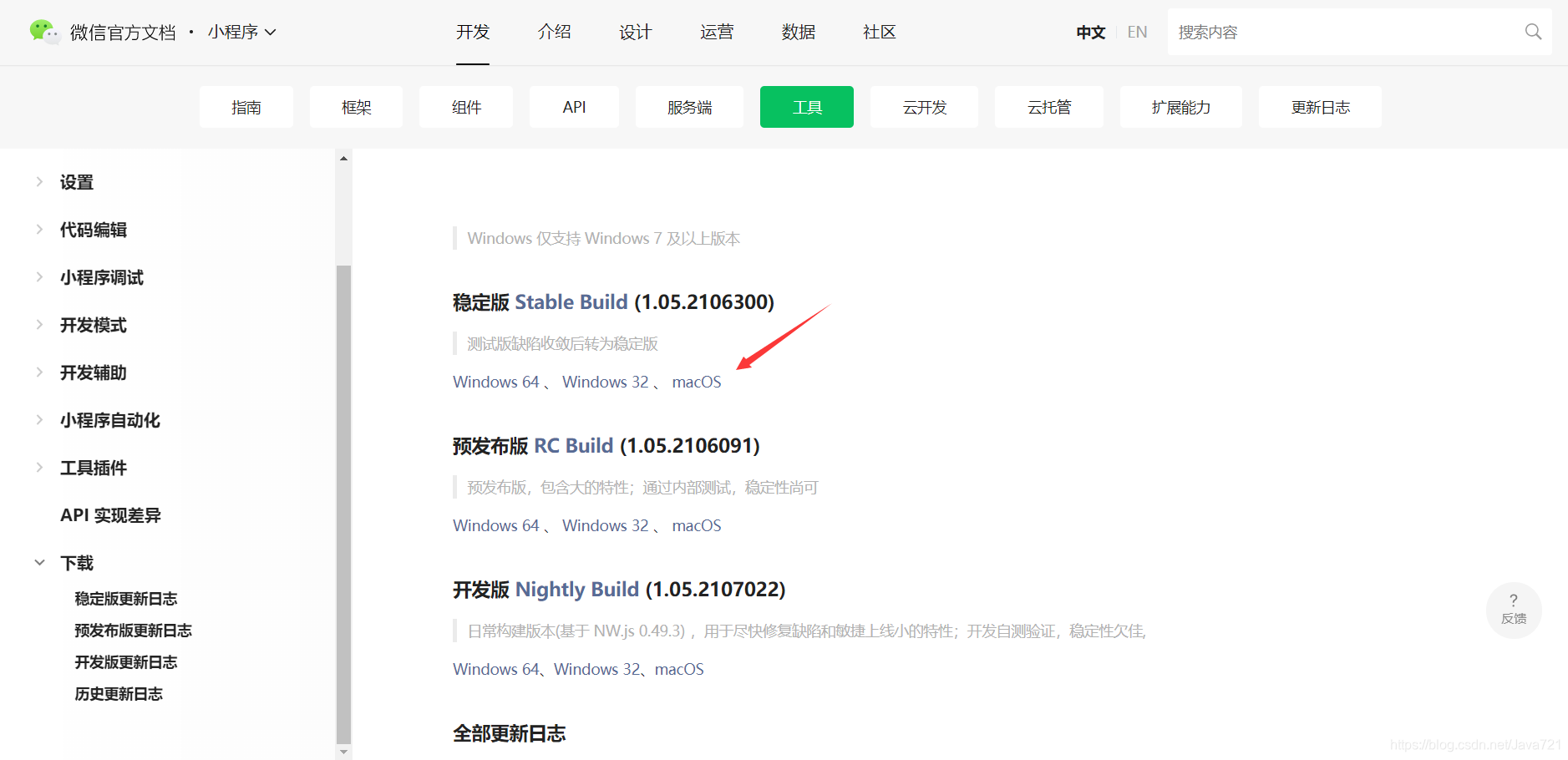Open the 数据 top navigation tab
The width and height of the screenshot is (1568, 760).
point(799,32)
